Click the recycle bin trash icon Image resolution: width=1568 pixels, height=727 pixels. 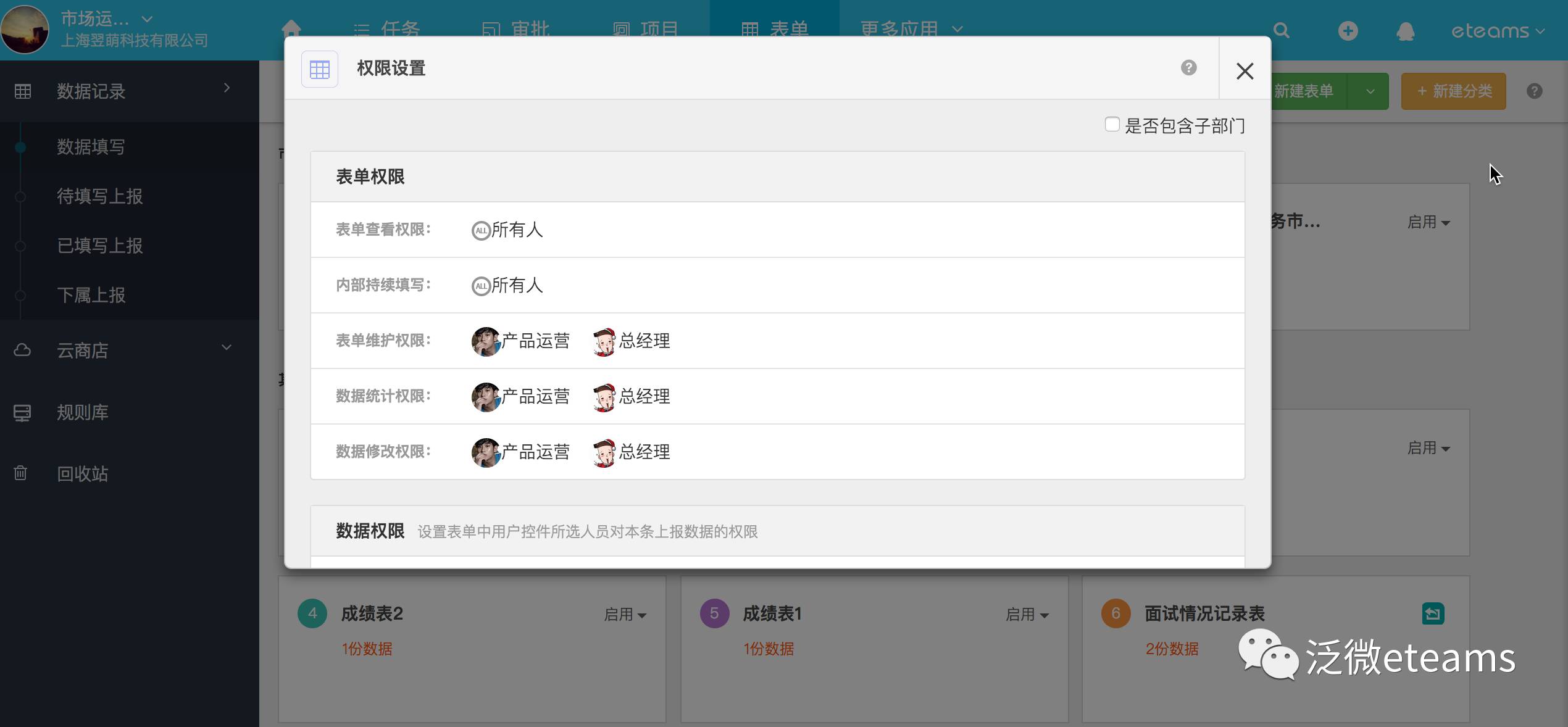click(21, 473)
